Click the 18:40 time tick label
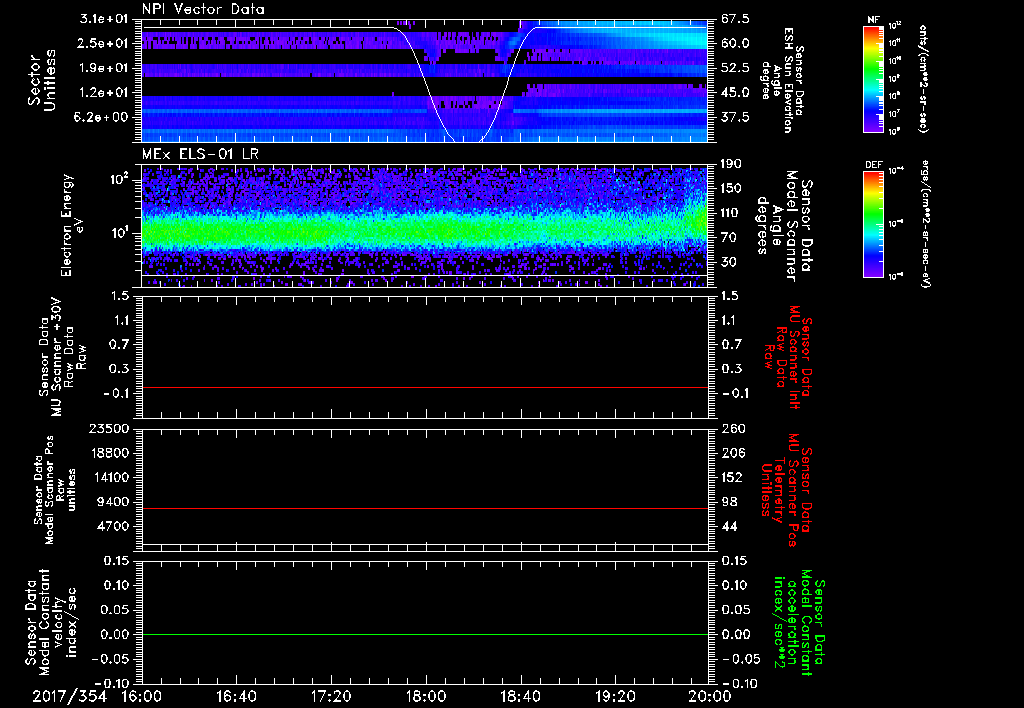The height and width of the screenshot is (708, 1024). tap(520, 696)
